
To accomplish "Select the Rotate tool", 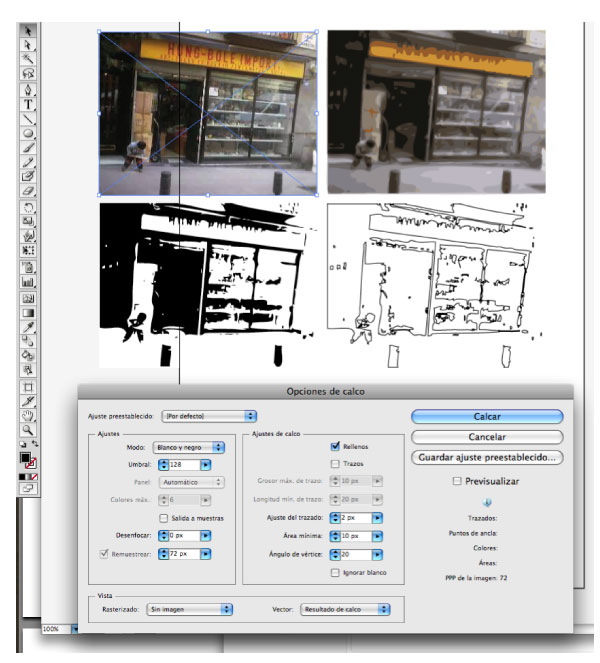I will click(28, 207).
